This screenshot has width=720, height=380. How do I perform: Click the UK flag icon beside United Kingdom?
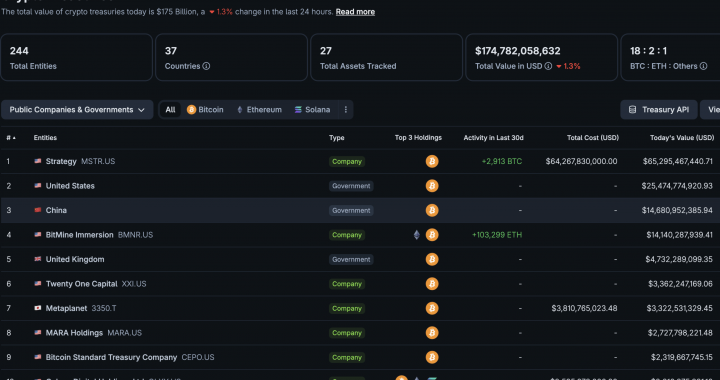[38, 259]
